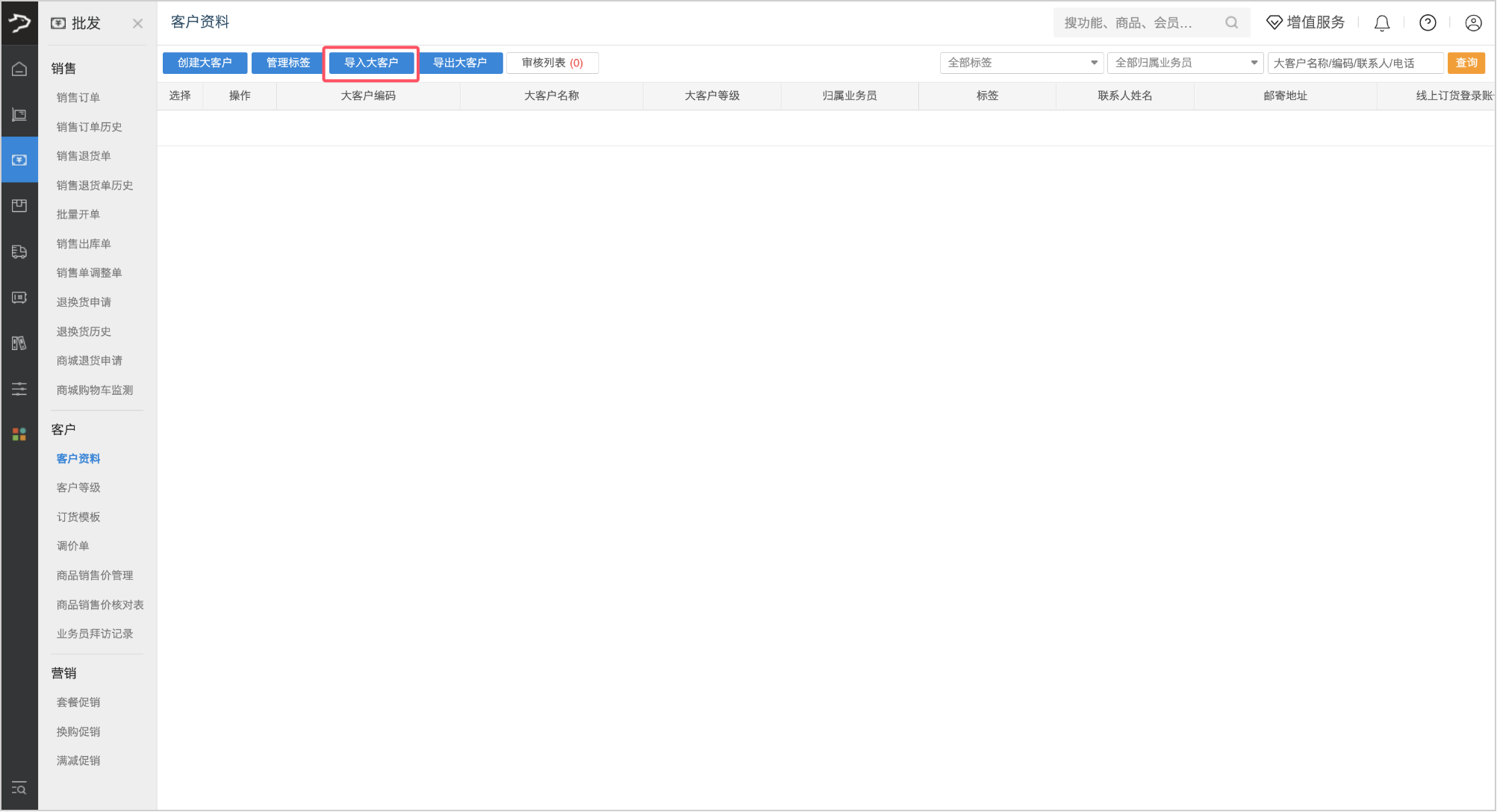Image resolution: width=1497 pixels, height=812 pixels.
Task: Close the 批发 side panel
Action: pyautogui.click(x=137, y=23)
